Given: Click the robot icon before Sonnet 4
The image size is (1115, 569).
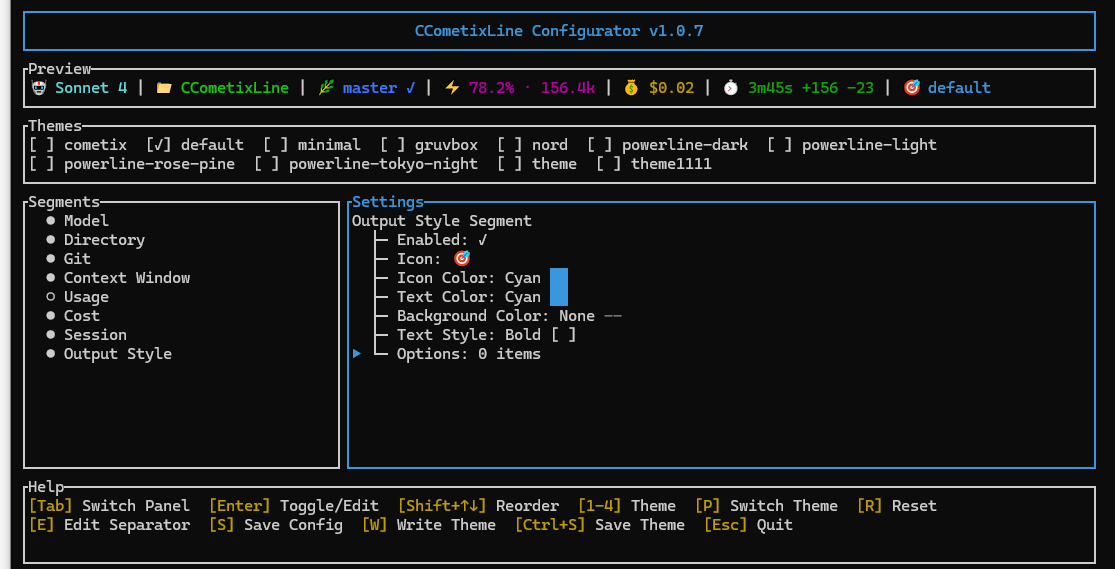Looking at the screenshot, I should [39, 88].
